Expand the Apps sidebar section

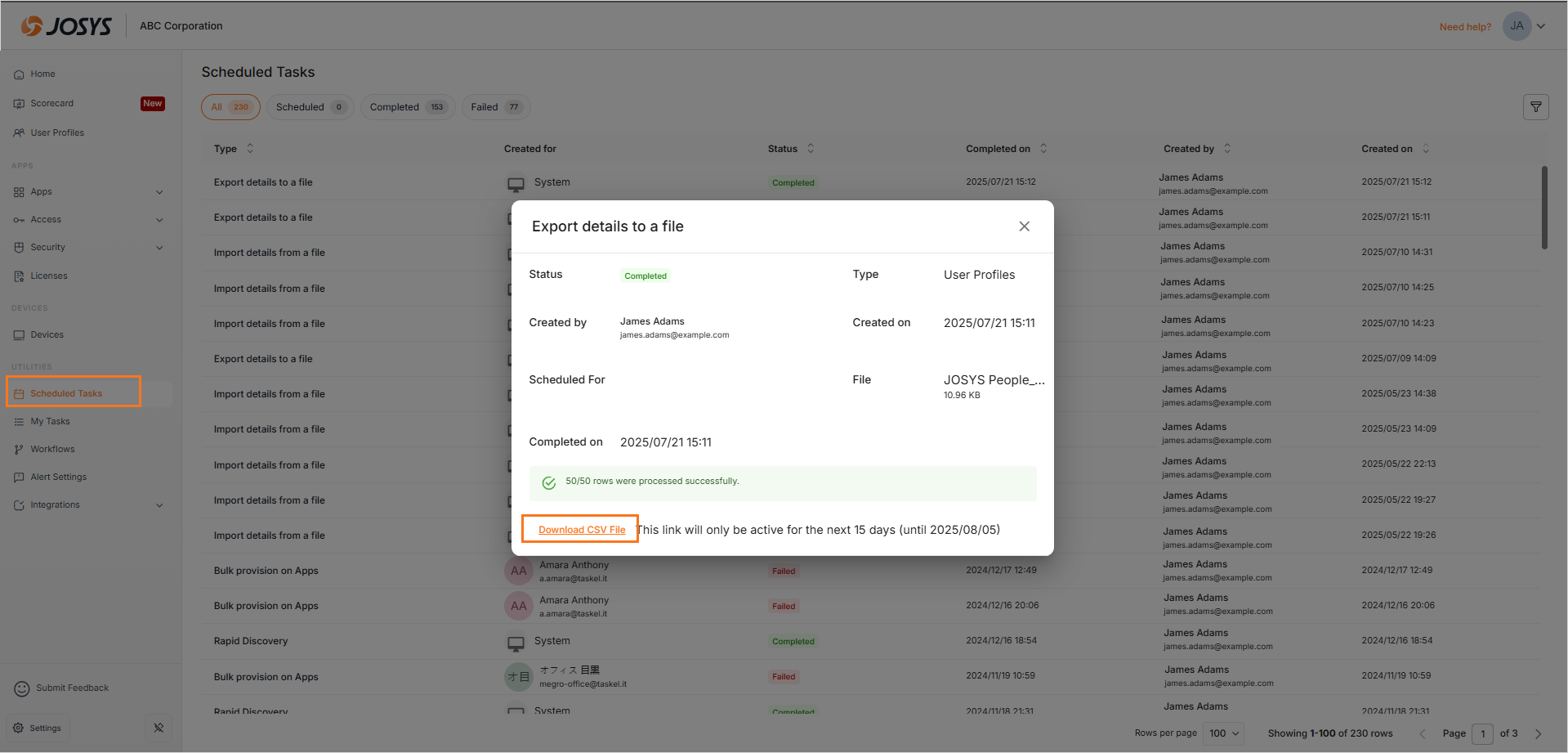[159, 192]
